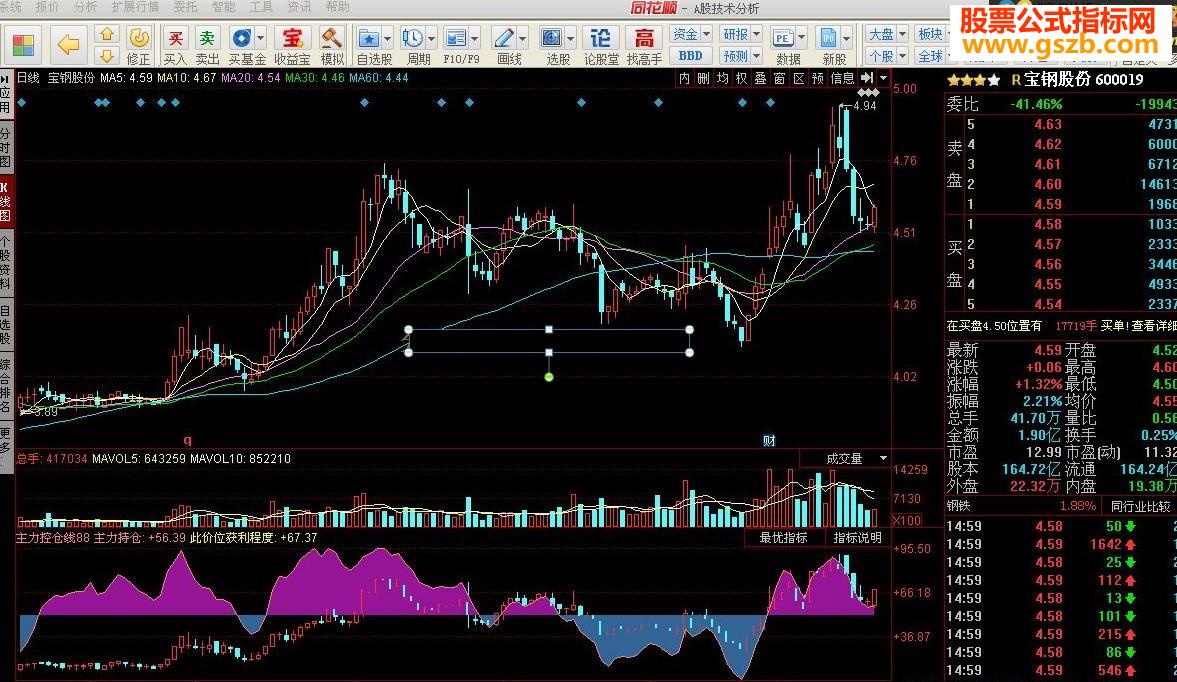
Task: Click the BBD toolbar button
Action: [690, 56]
